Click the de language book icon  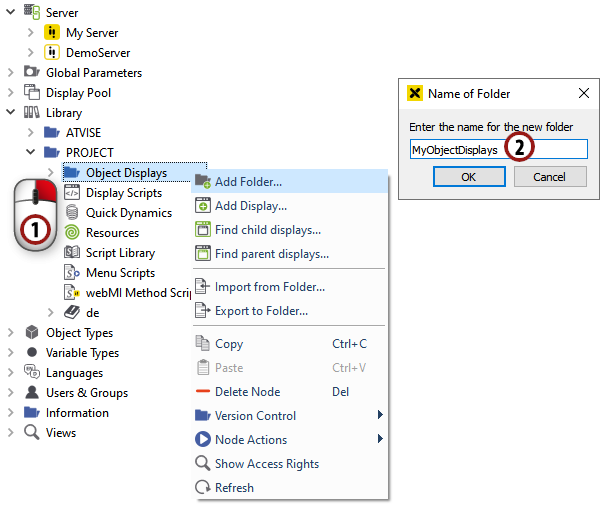(x=72, y=312)
